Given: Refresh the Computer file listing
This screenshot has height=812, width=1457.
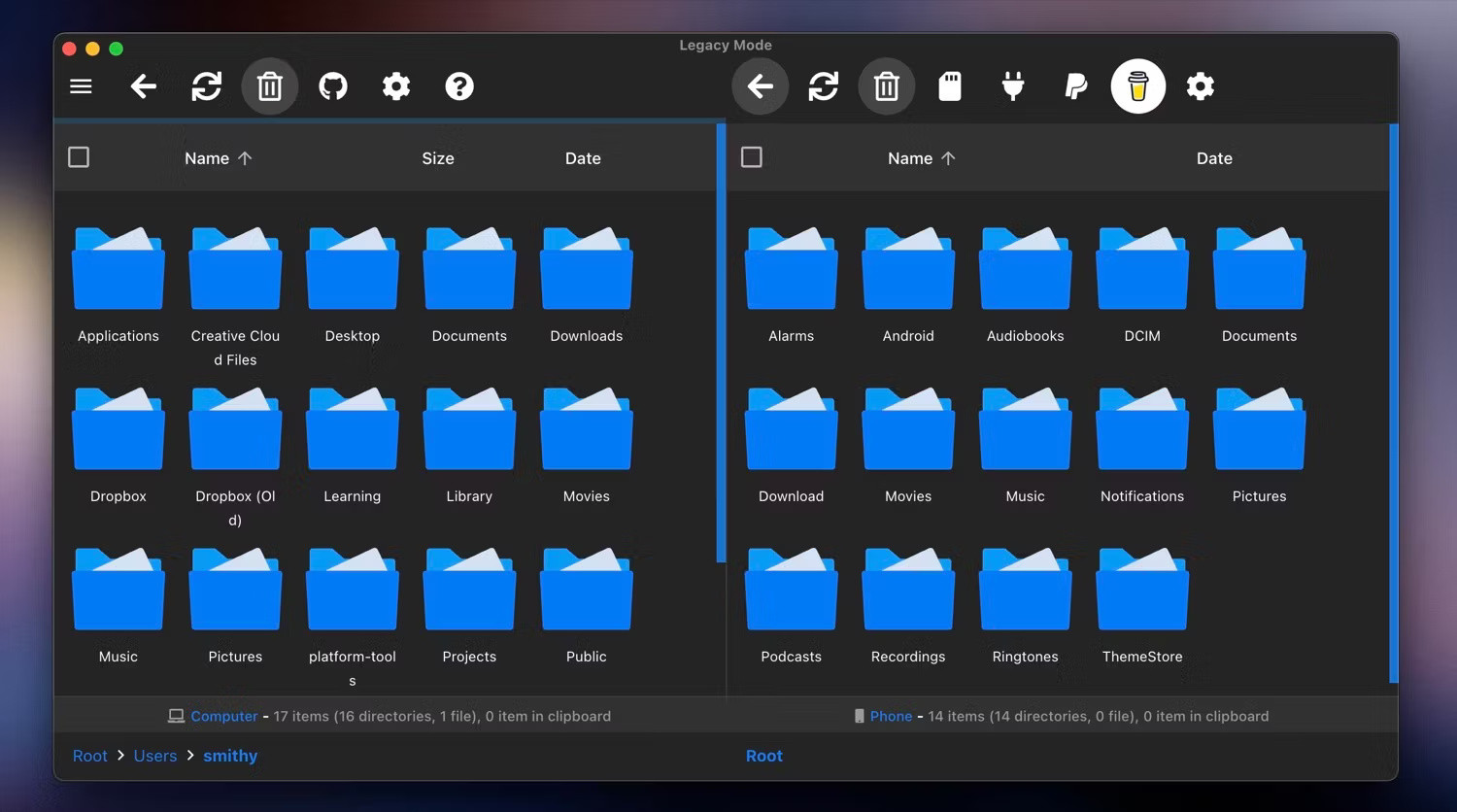Looking at the screenshot, I should (207, 85).
